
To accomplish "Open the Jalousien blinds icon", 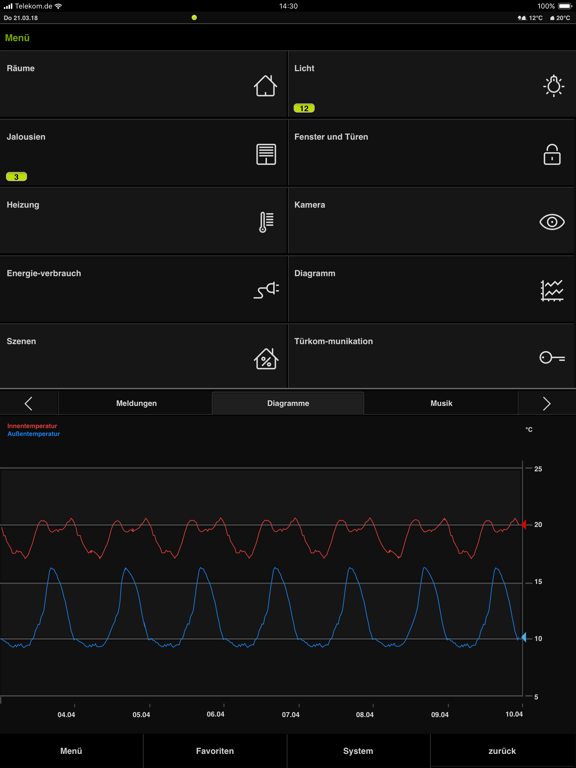I will click(266, 154).
